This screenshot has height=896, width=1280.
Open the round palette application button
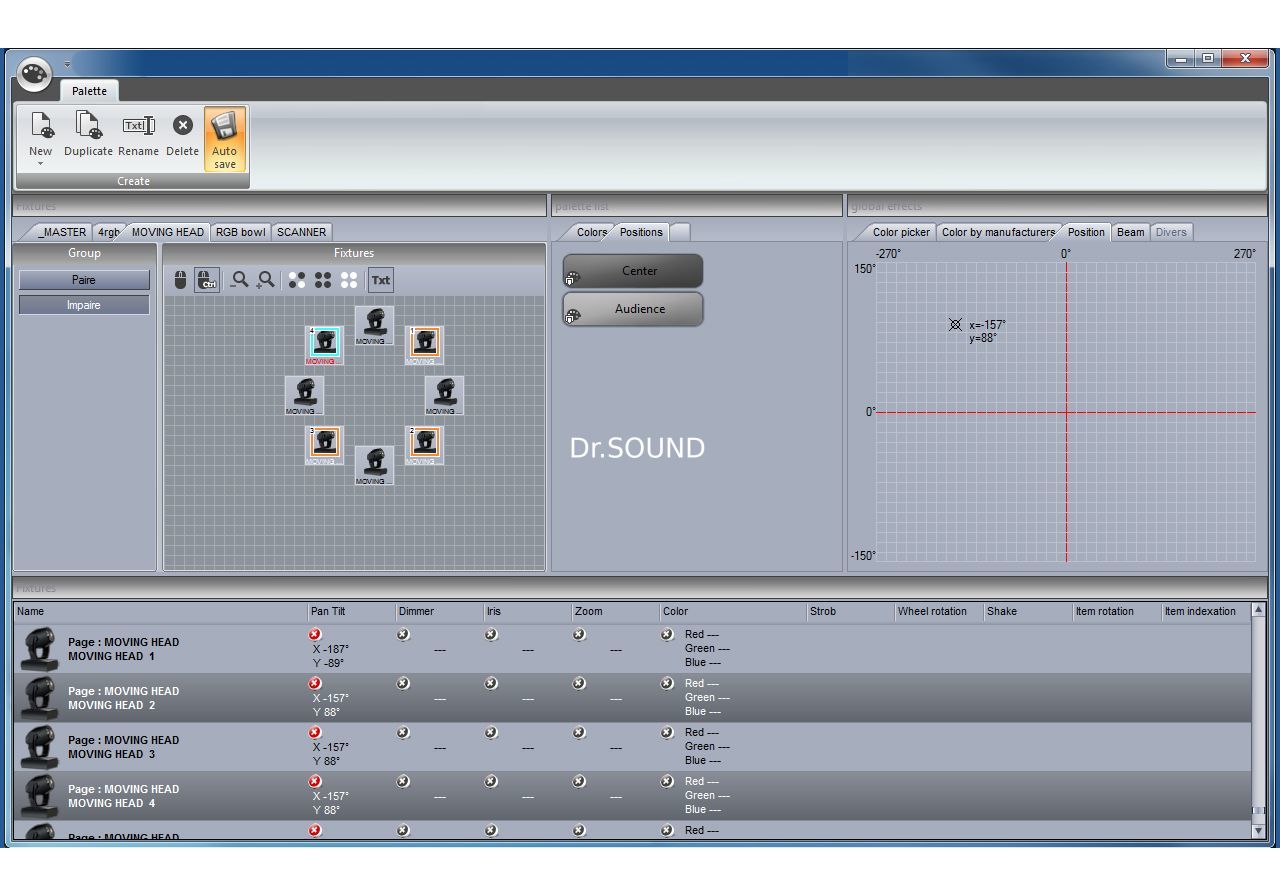click(x=35, y=73)
